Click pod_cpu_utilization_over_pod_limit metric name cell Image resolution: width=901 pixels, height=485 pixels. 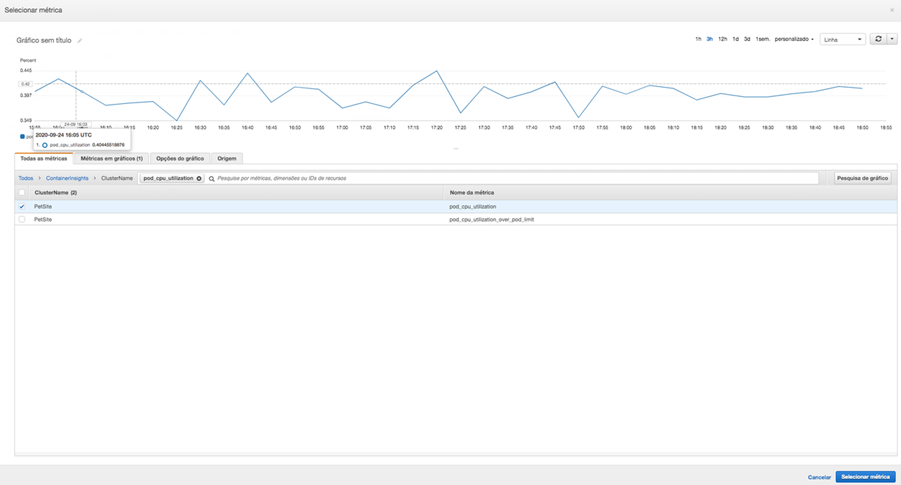click(x=491, y=220)
